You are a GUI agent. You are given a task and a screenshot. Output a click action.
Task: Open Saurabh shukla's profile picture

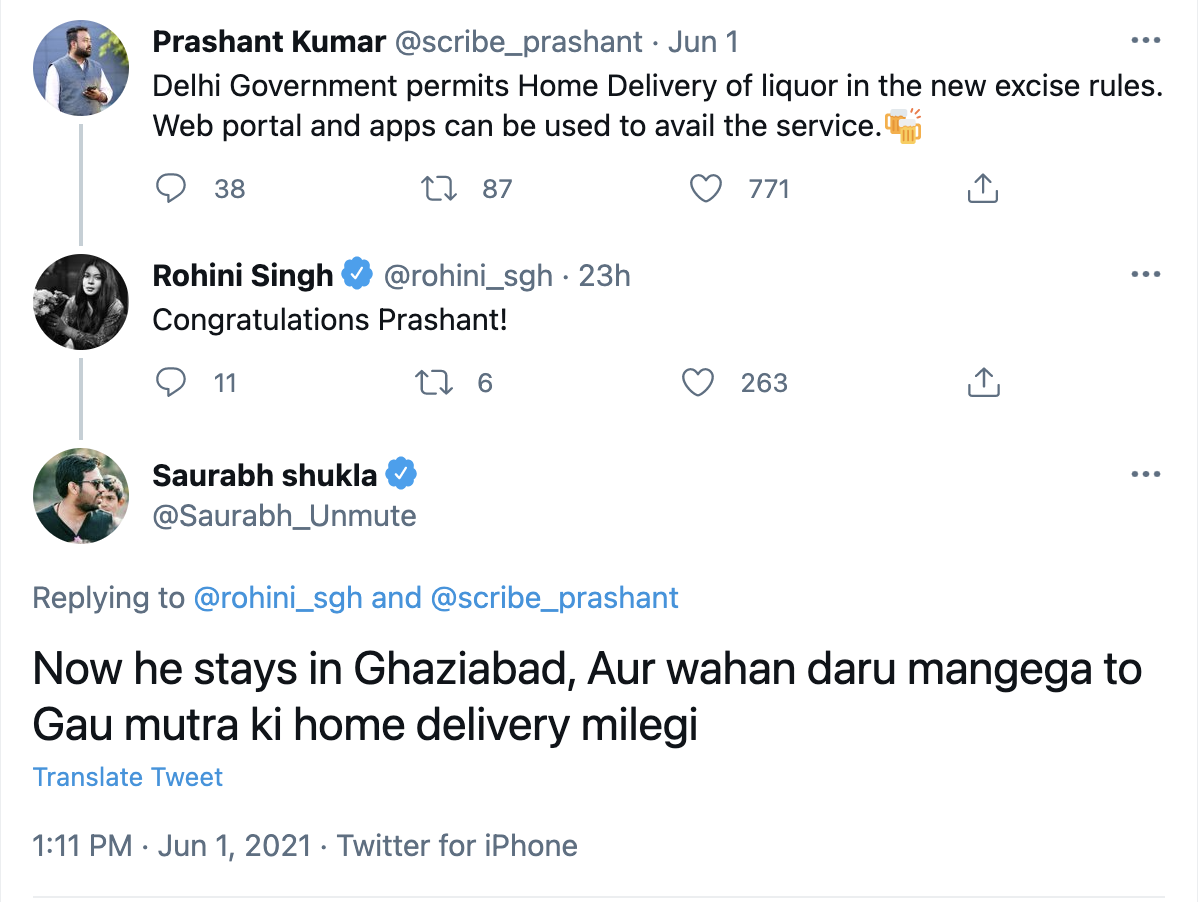(x=81, y=496)
